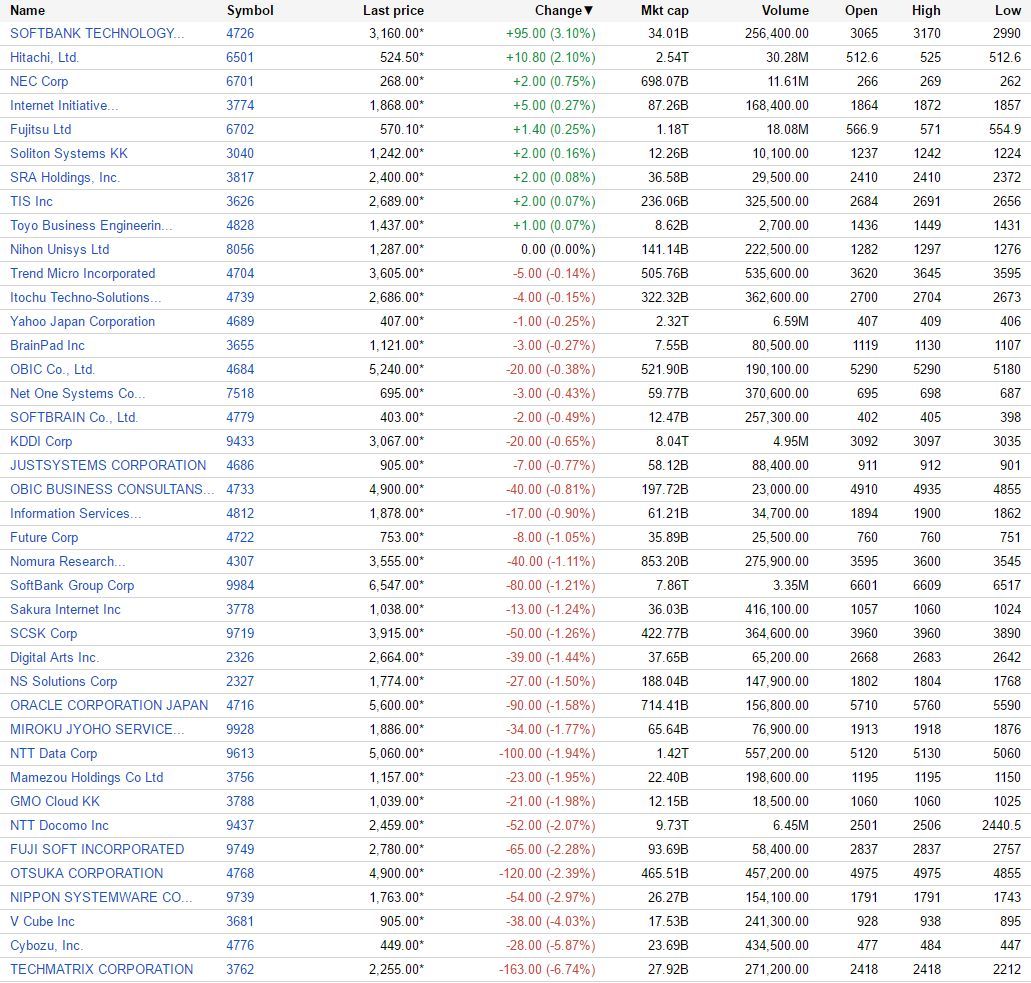
Task: Open Trend Micro Incorporated link
Action: click(83, 274)
